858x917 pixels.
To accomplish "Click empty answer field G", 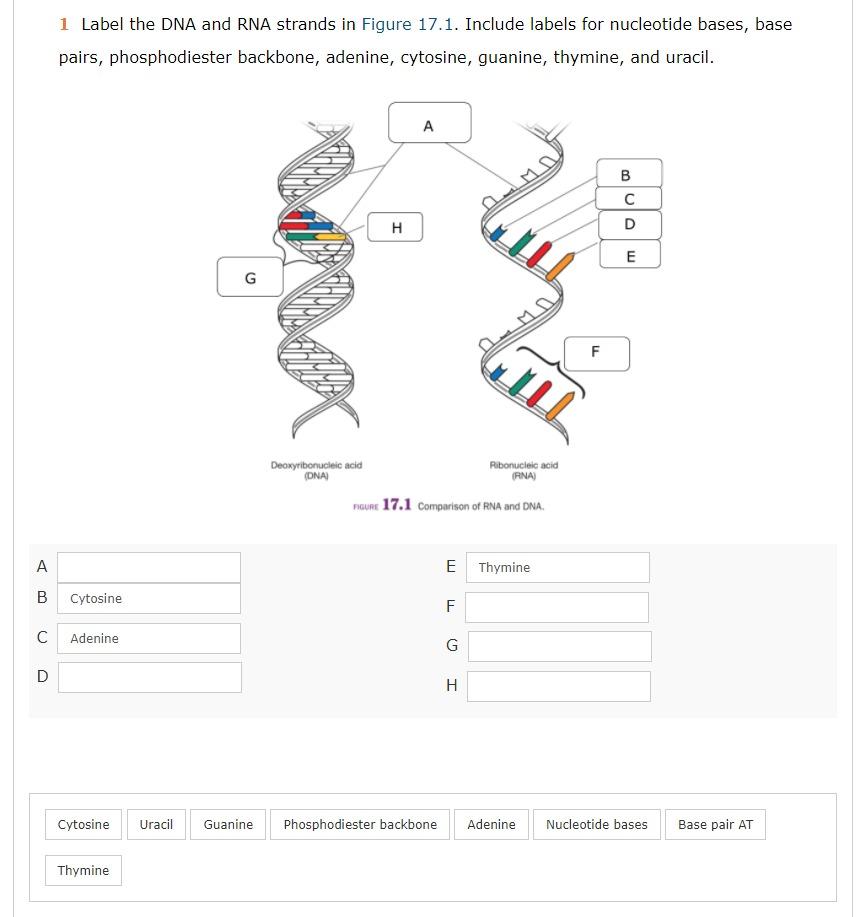I will [x=560, y=646].
